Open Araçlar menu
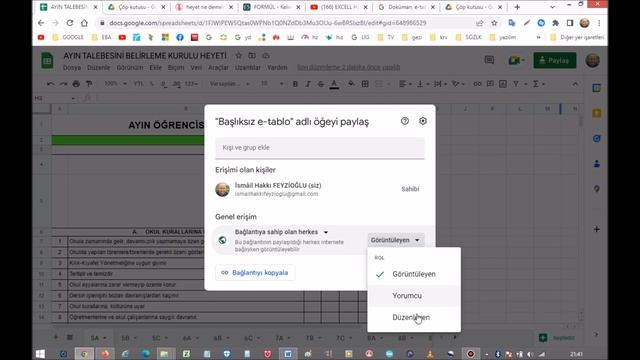The image size is (640, 360). tap(218, 67)
